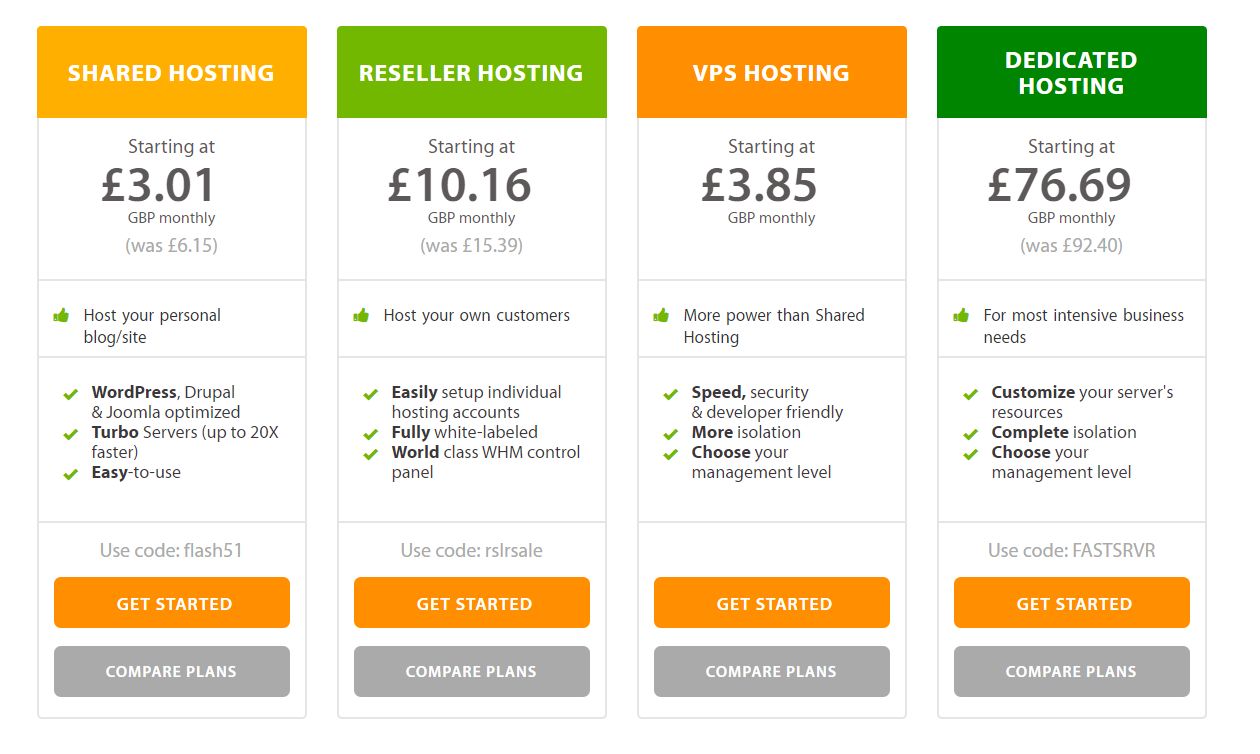The height and width of the screenshot is (754, 1260).
Task: Compare plans for VPS Hosting
Action: point(772,671)
